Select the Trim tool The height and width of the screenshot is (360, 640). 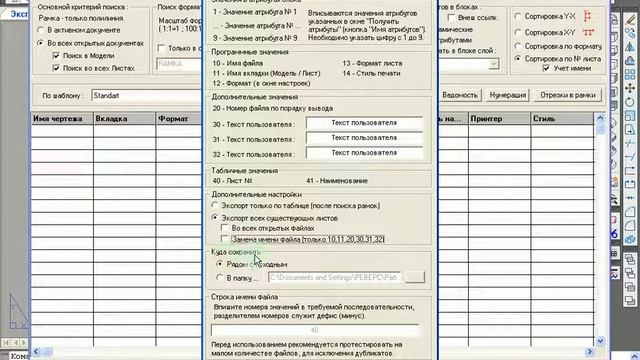[630, 143]
